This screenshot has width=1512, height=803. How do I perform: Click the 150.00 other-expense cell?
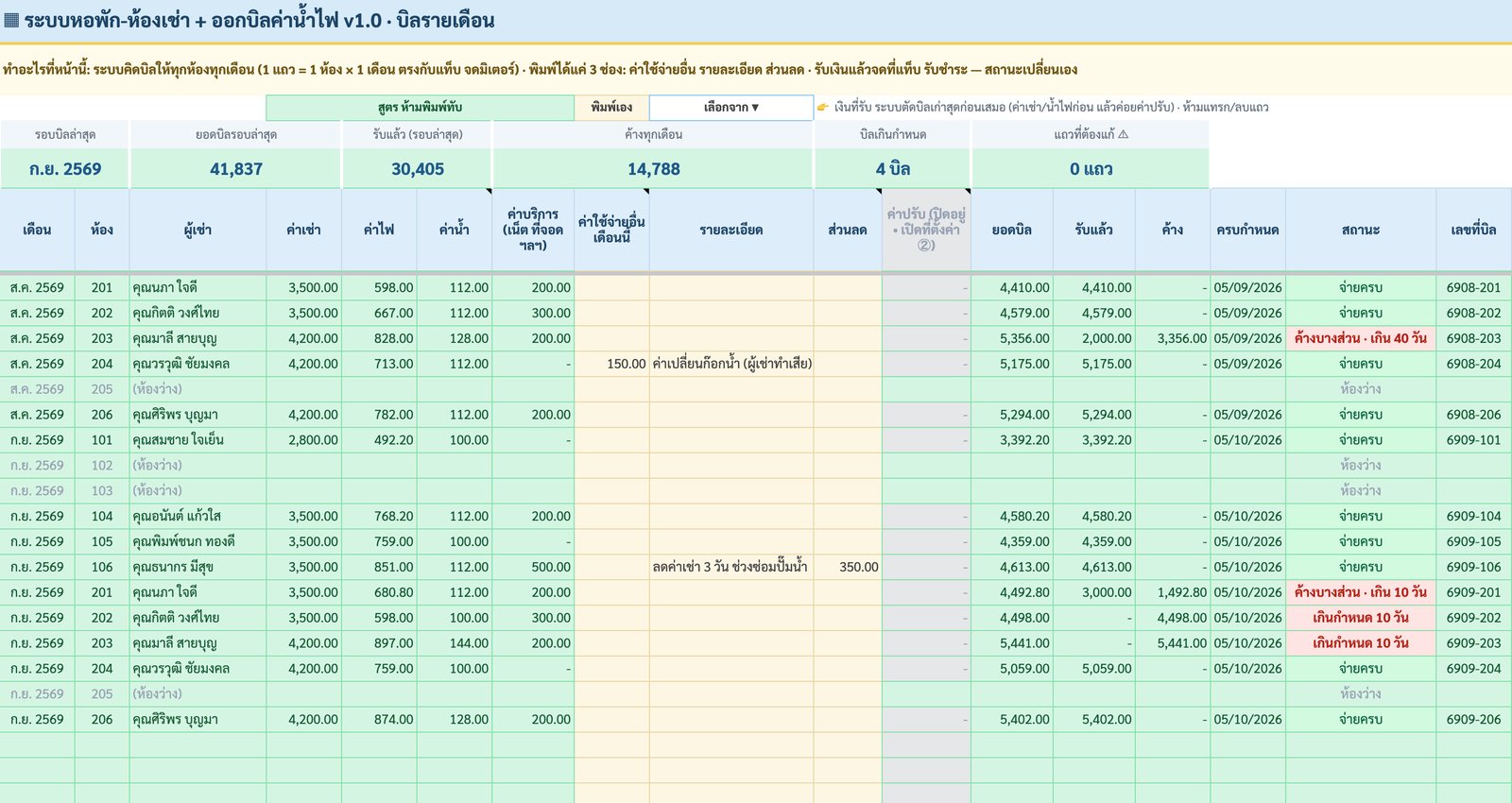click(611, 364)
